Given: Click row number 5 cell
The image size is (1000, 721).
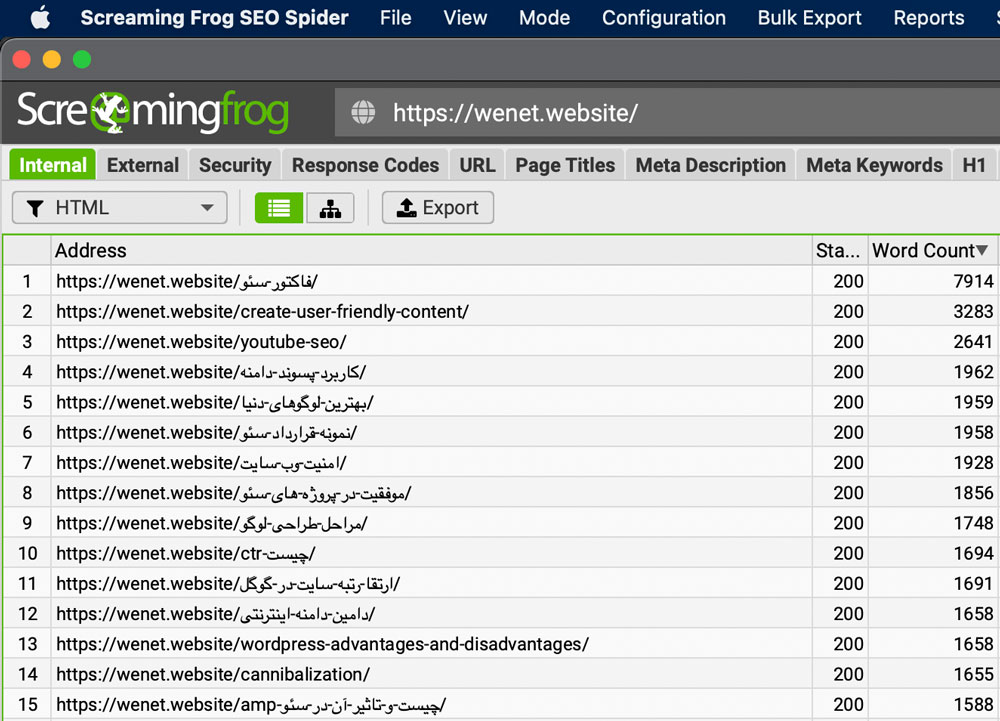Looking at the screenshot, I should [27, 402].
